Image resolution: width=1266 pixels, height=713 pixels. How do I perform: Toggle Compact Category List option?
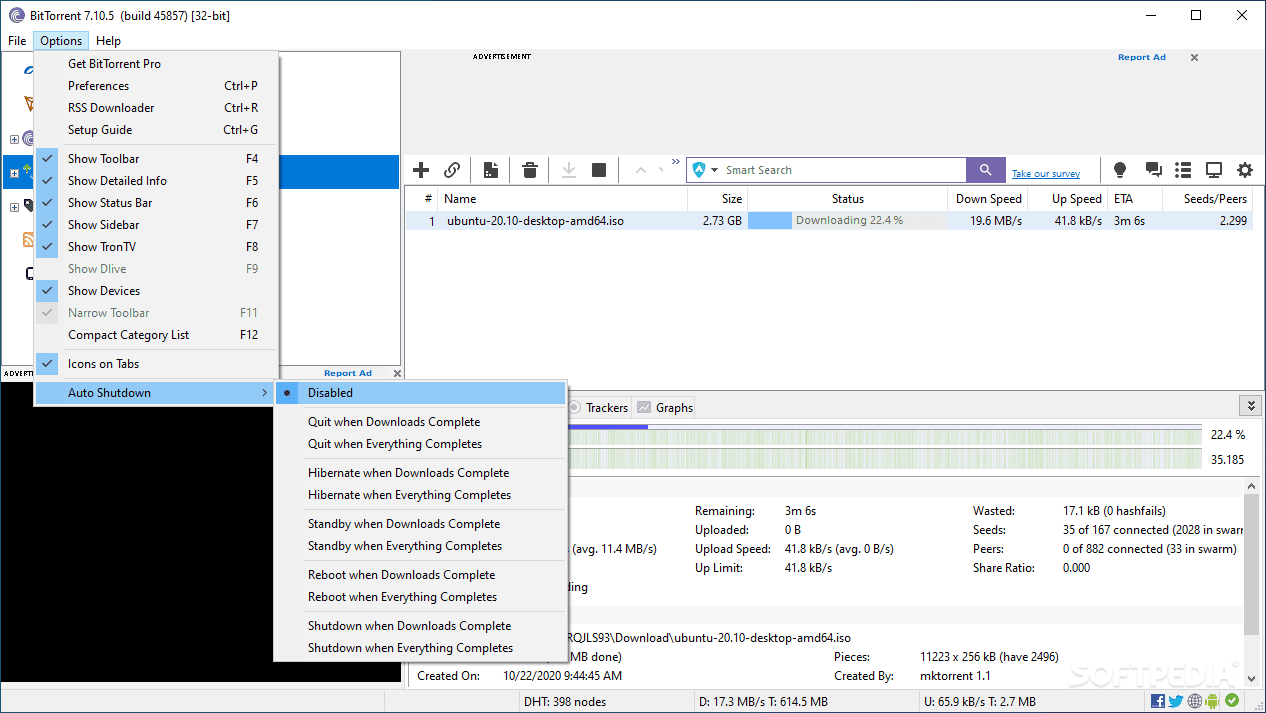coord(157,335)
